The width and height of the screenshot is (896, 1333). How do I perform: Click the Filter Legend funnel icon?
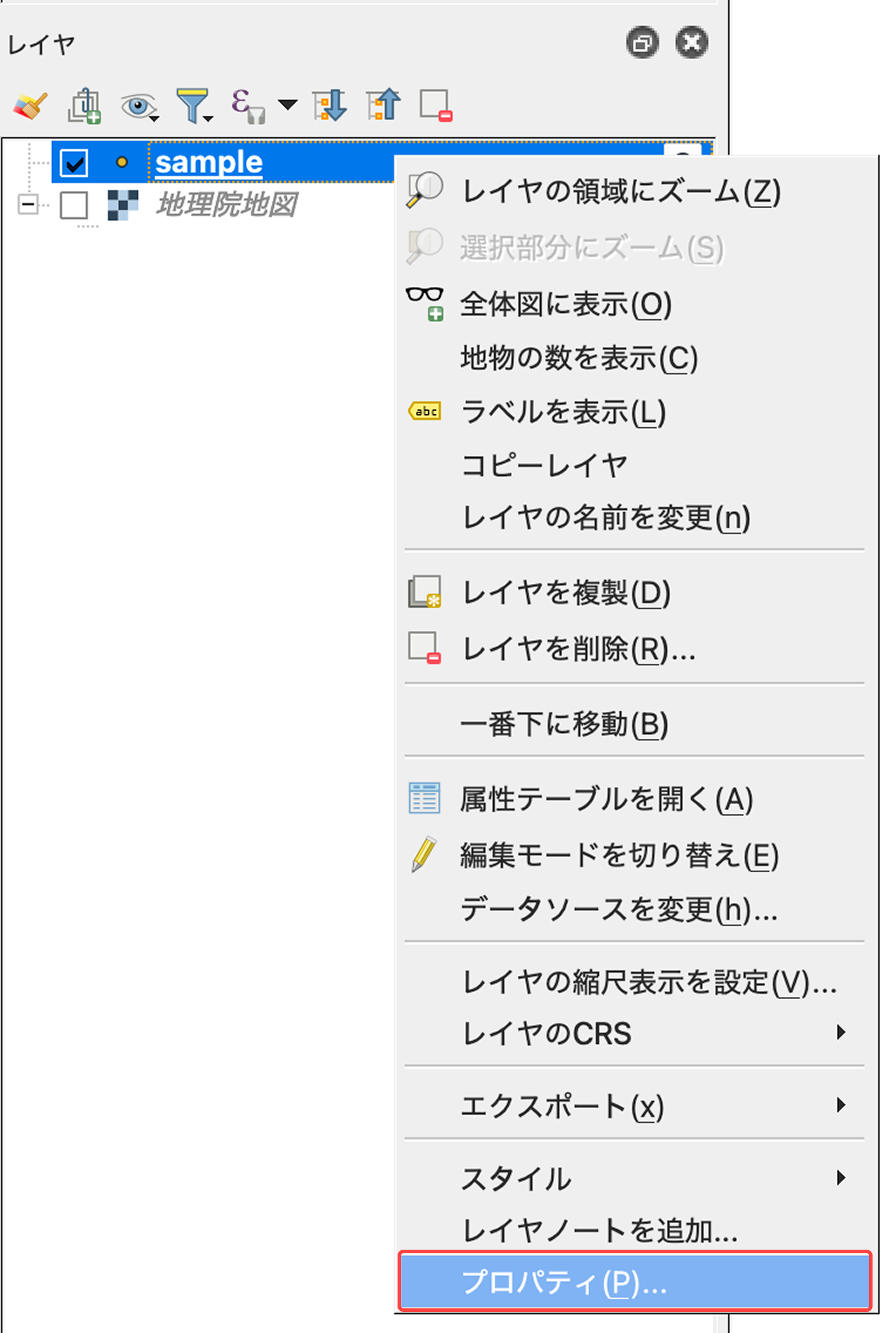click(x=194, y=104)
